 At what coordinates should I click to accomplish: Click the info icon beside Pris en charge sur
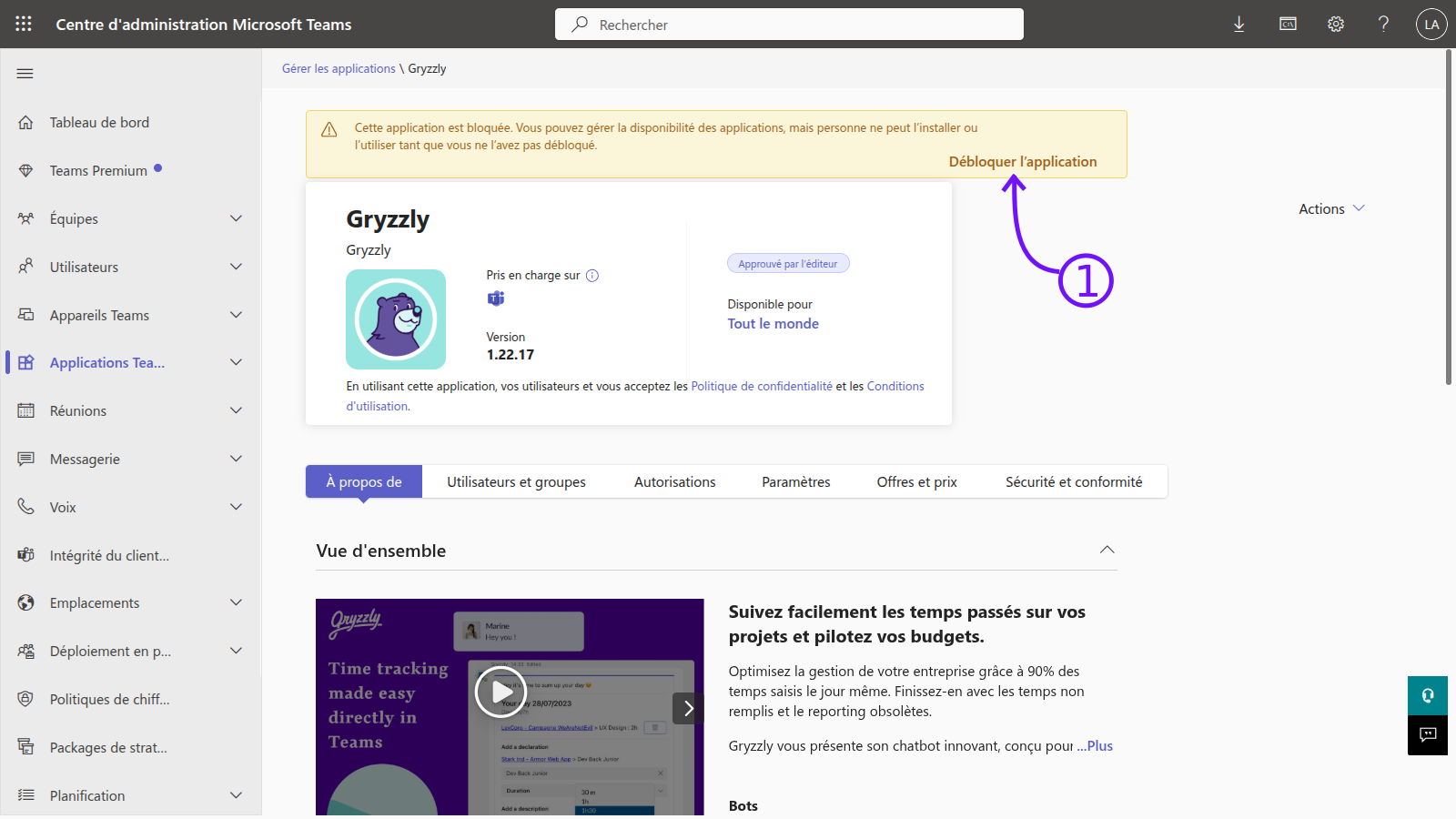click(x=592, y=276)
